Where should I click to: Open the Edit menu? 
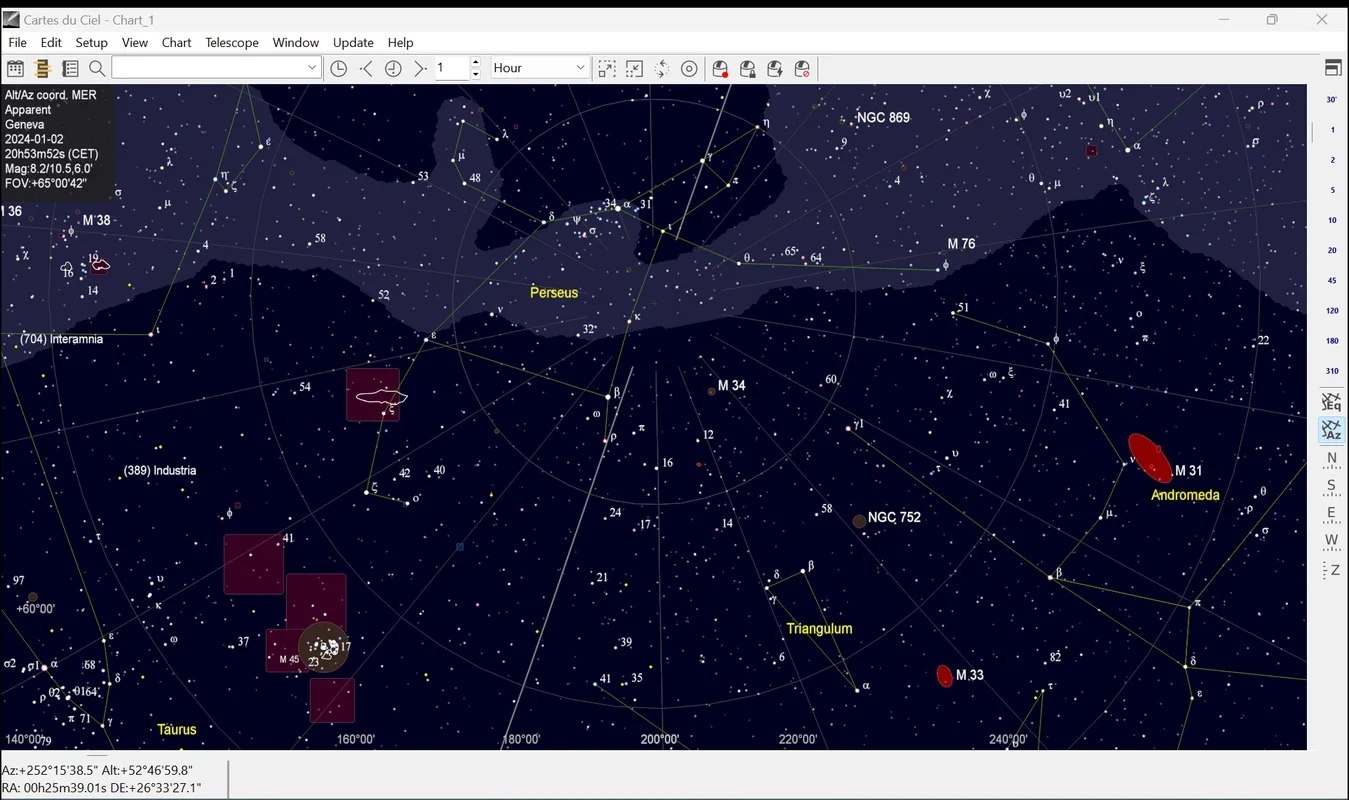[x=51, y=42]
